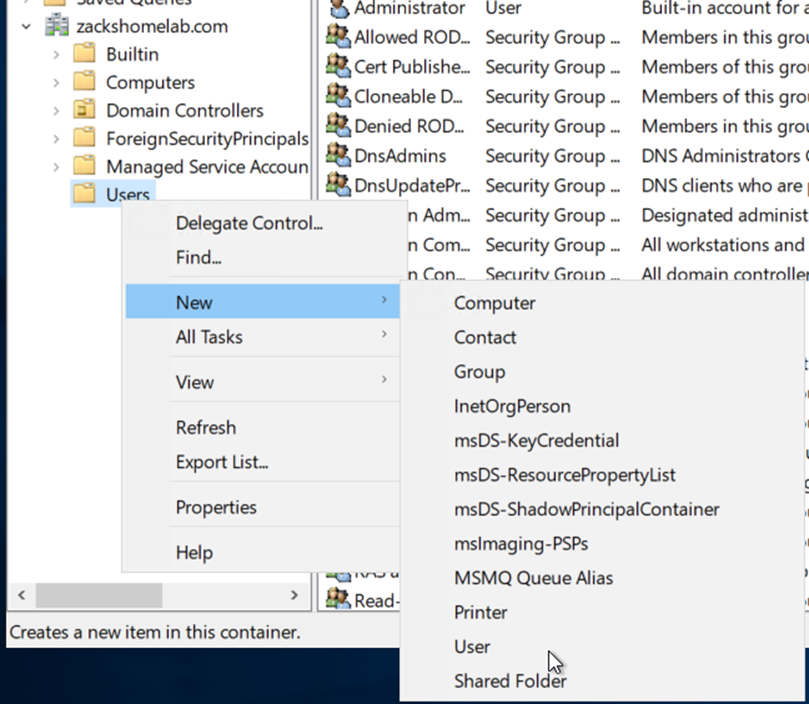Select the Domain Controllers tree label
809x704 pixels.
pos(185,110)
